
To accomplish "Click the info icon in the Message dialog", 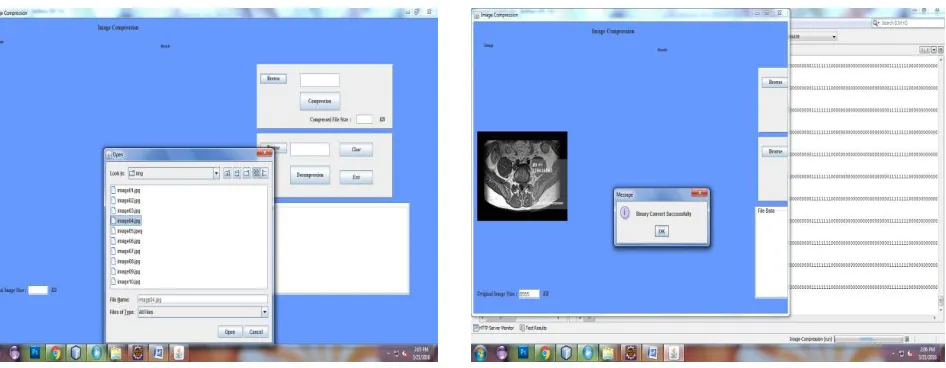I will point(625,213).
